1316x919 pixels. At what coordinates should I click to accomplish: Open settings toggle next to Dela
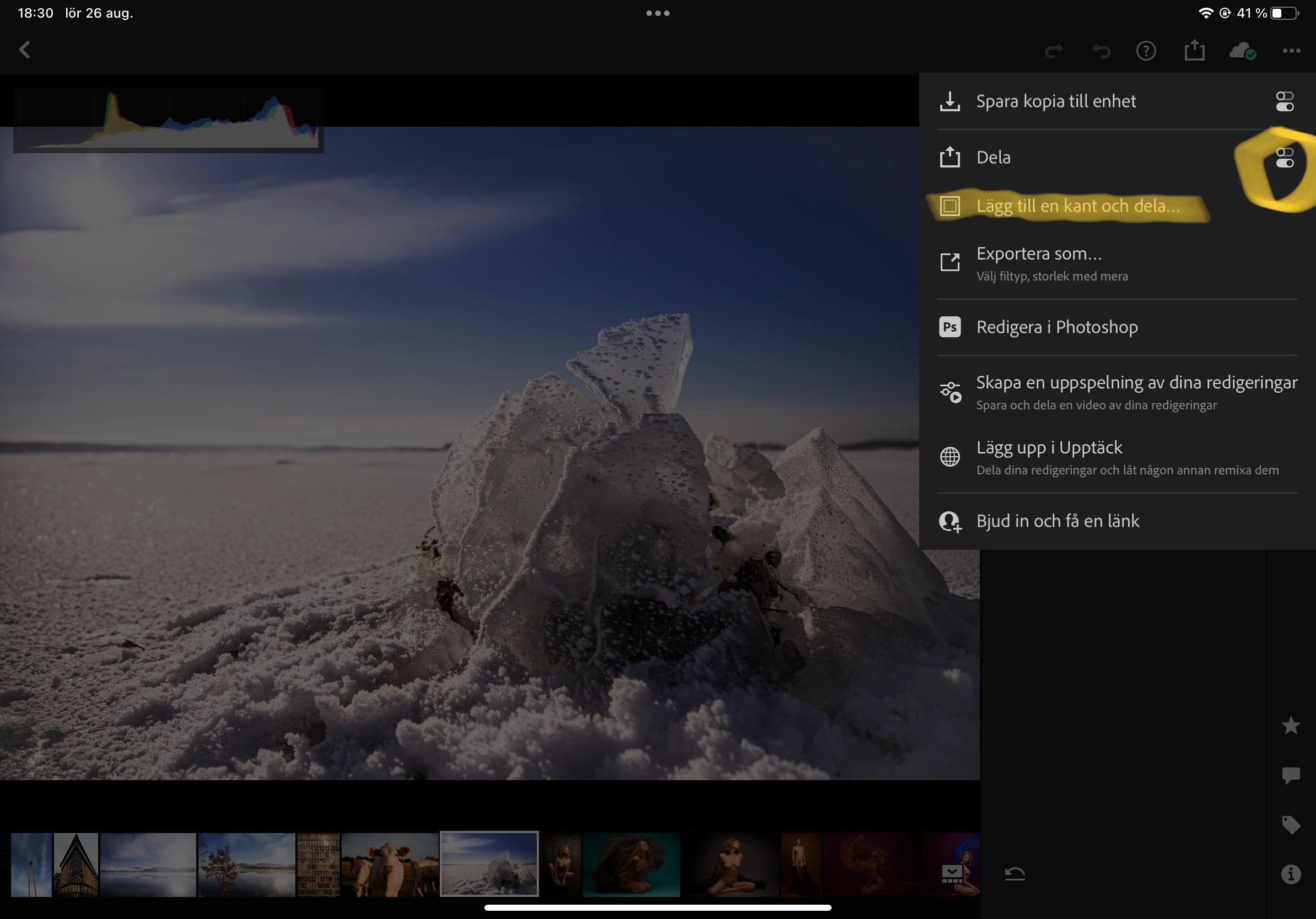(x=1285, y=158)
